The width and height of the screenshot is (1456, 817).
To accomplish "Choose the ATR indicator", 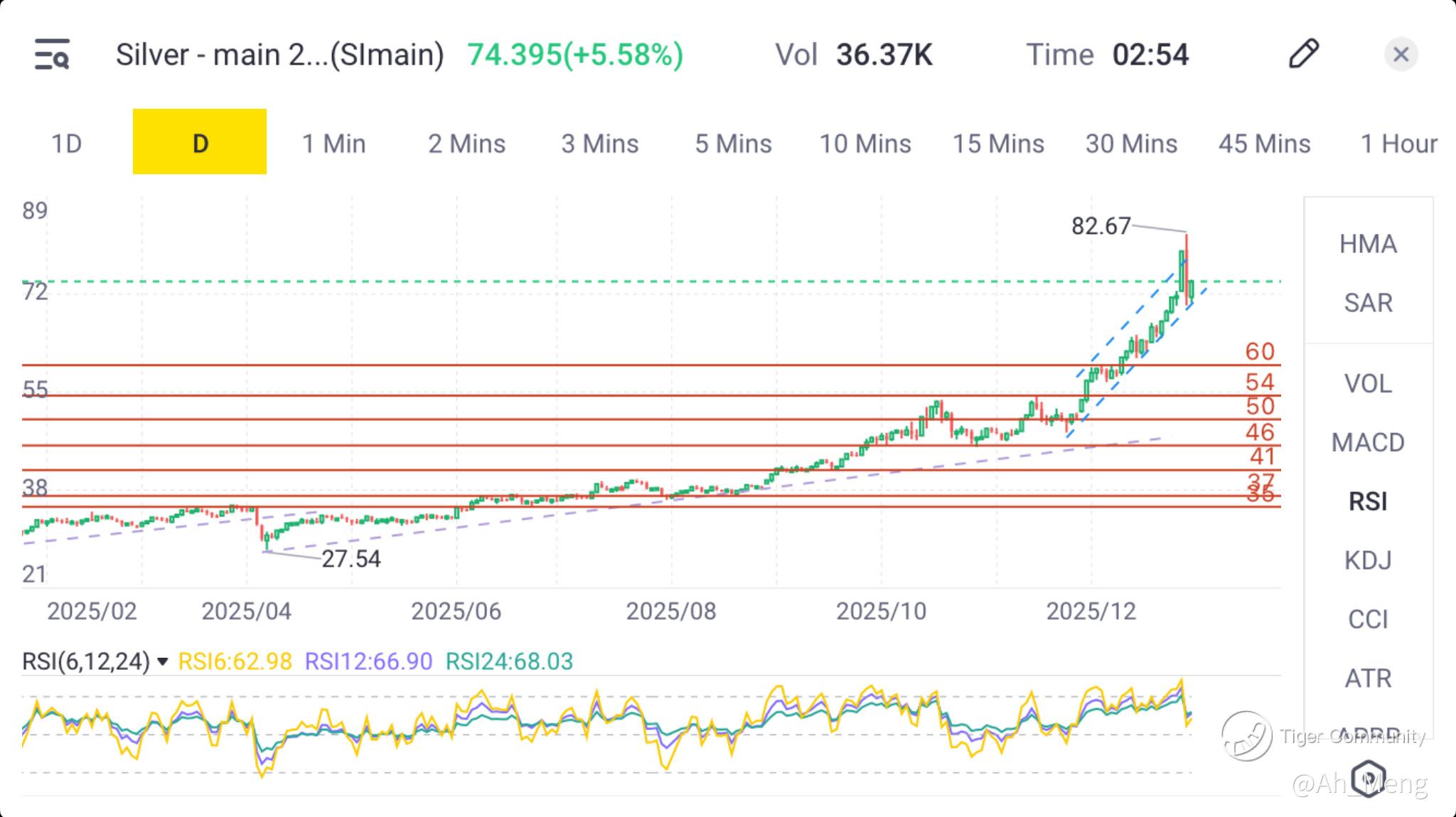I will (x=1368, y=678).
